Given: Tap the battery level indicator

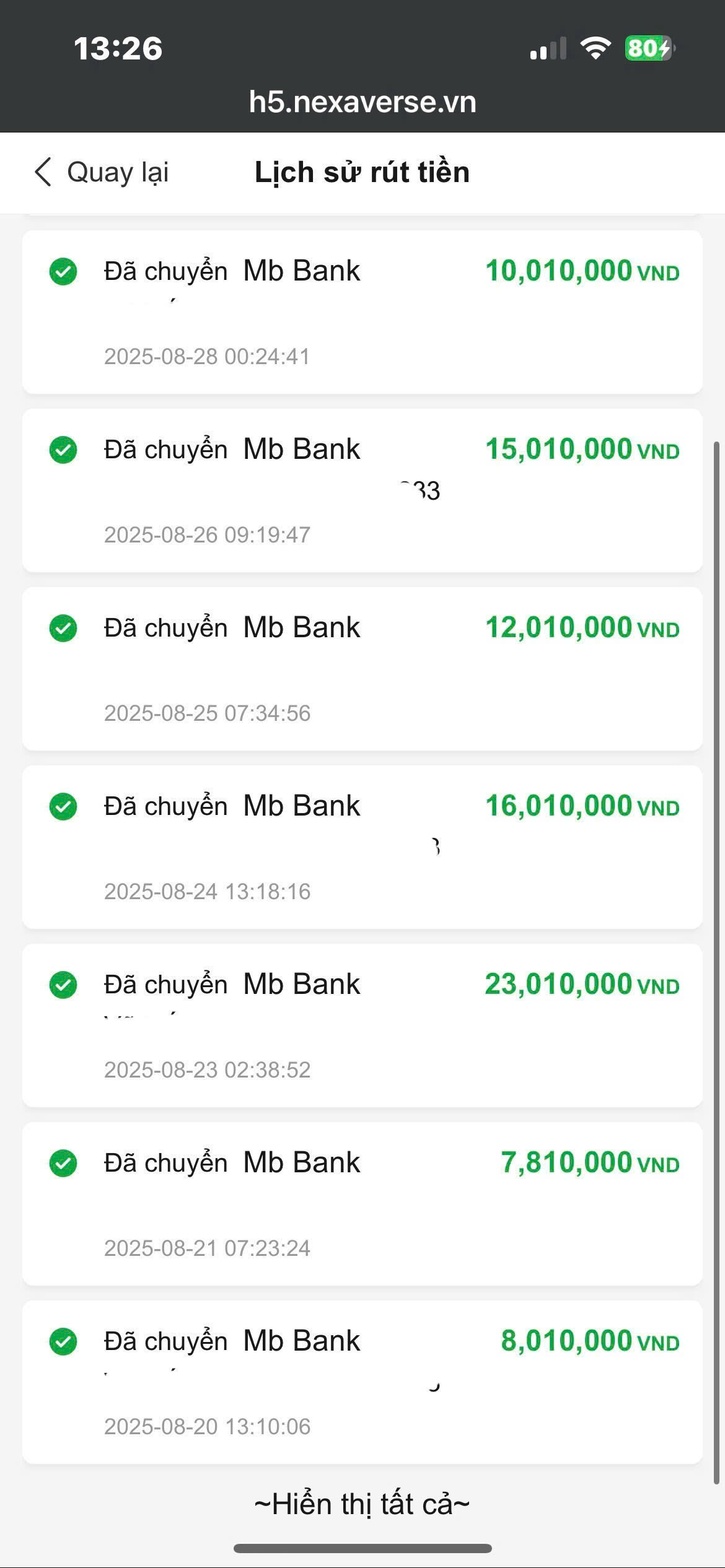Looking at the screenshot, I should pos(649,48).
